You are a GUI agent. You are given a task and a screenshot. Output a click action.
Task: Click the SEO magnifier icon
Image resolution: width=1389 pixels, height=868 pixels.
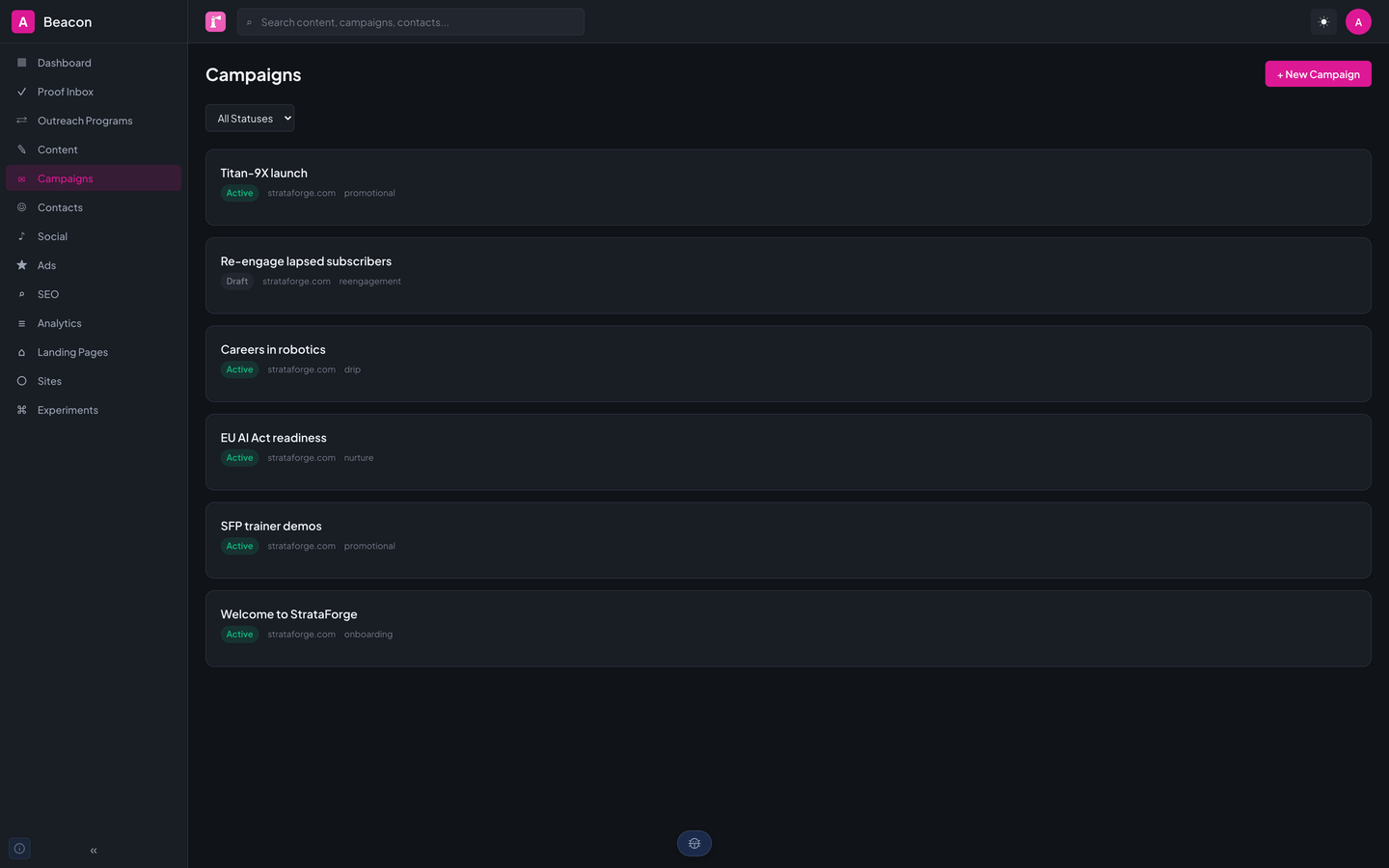click(x=21, y=294)
